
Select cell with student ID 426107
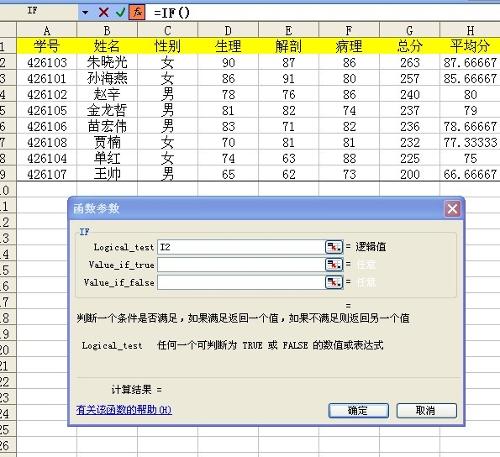[47, 174]
